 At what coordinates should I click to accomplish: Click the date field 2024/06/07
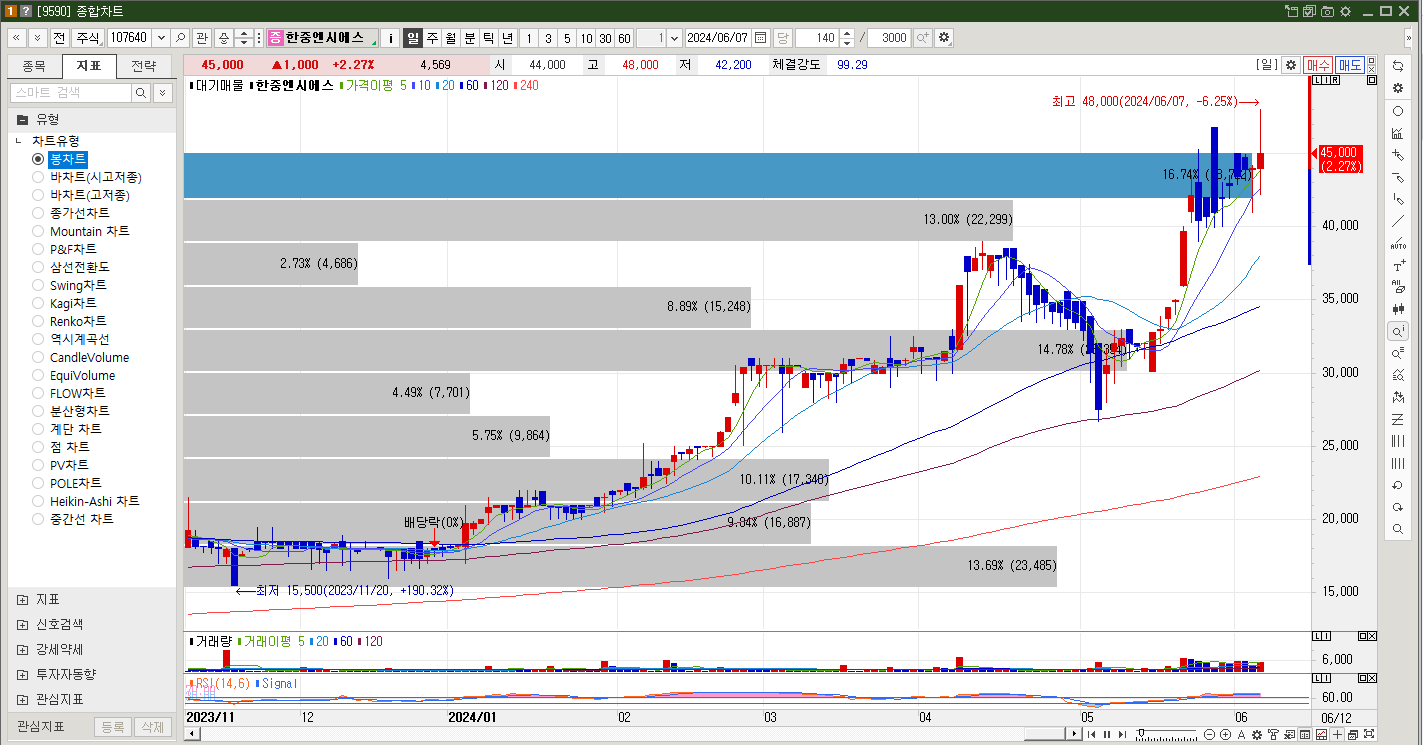coord(718,37)
